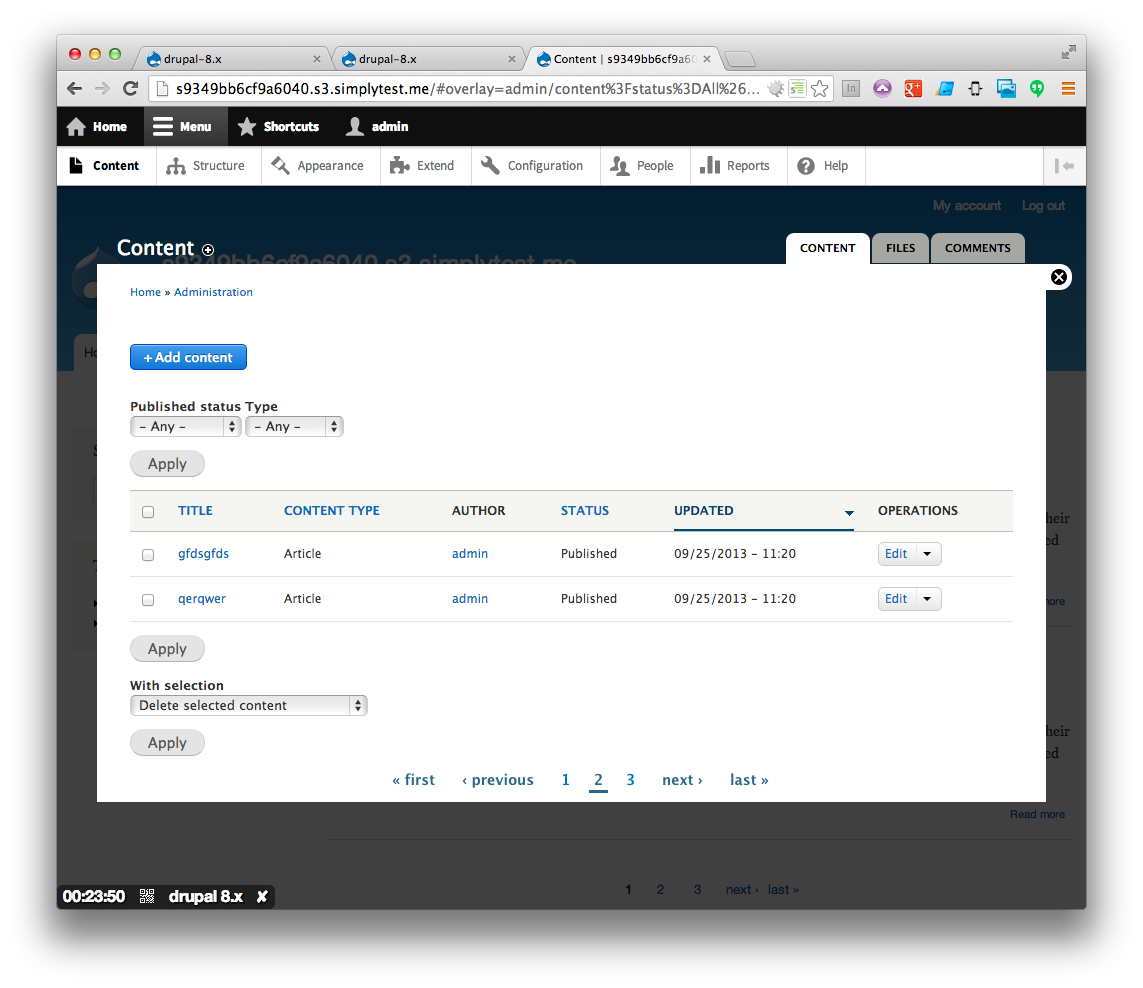Open the gfdsgfds title link
The image size is (1143, 988).
[203, 554]
